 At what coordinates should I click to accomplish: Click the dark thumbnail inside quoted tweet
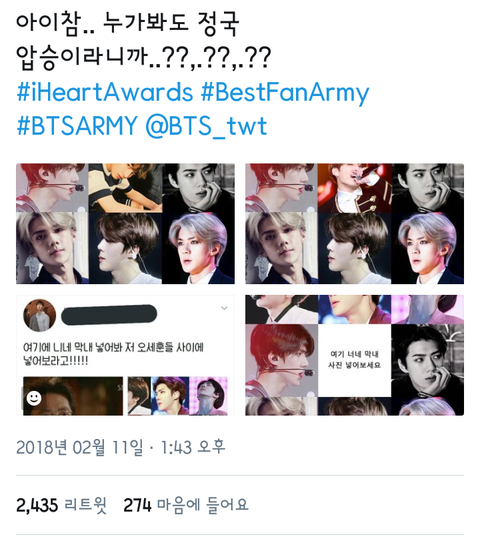(73, 396)
